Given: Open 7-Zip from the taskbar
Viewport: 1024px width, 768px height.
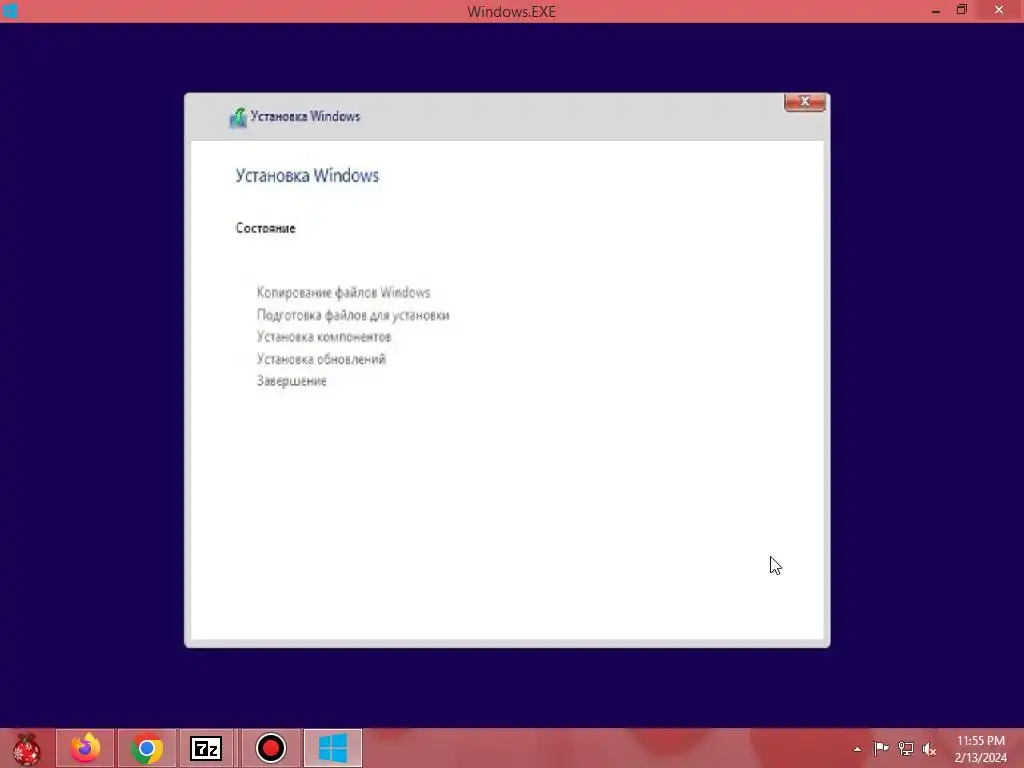Looking at the screenshot, I should (x=206, y=748).
